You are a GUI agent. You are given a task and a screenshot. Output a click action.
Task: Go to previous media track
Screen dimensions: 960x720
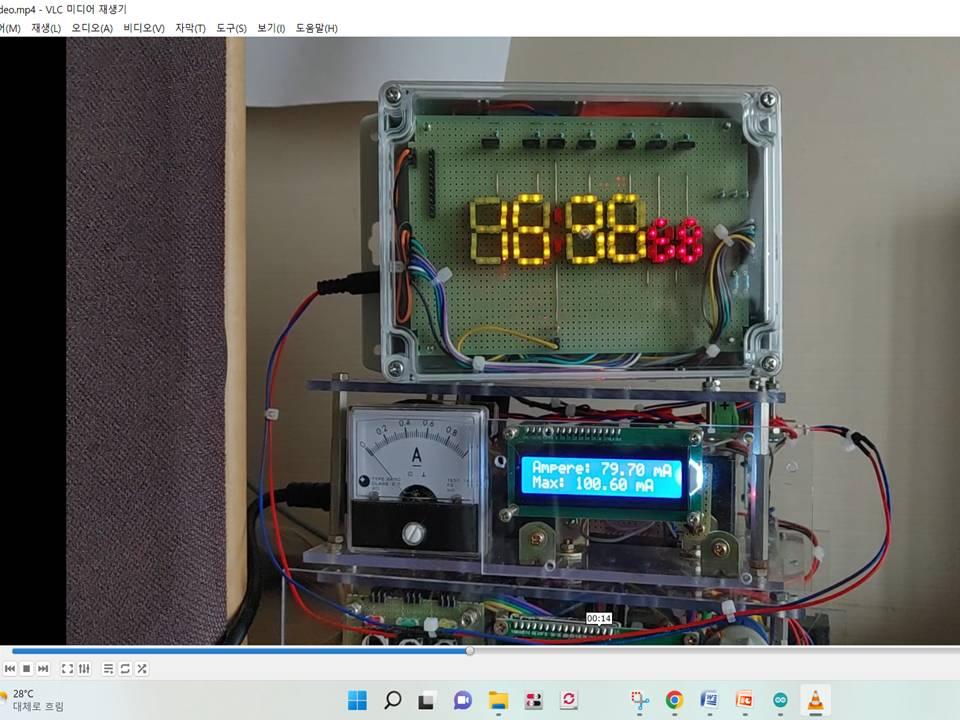10,669
